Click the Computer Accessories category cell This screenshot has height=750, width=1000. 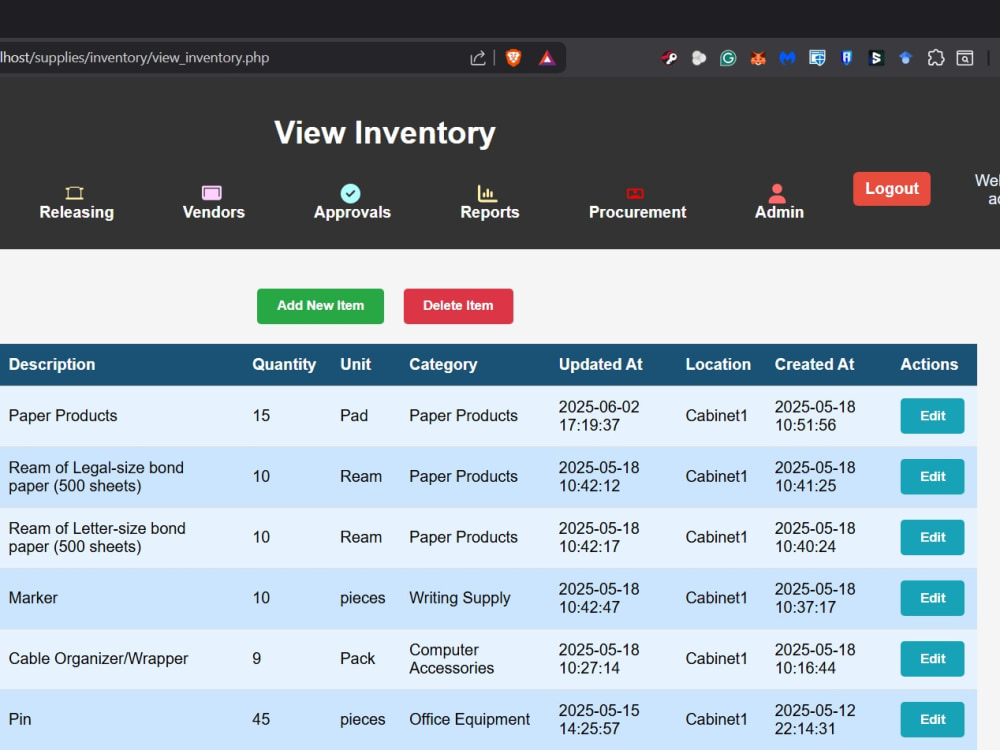tap(452, 659)
